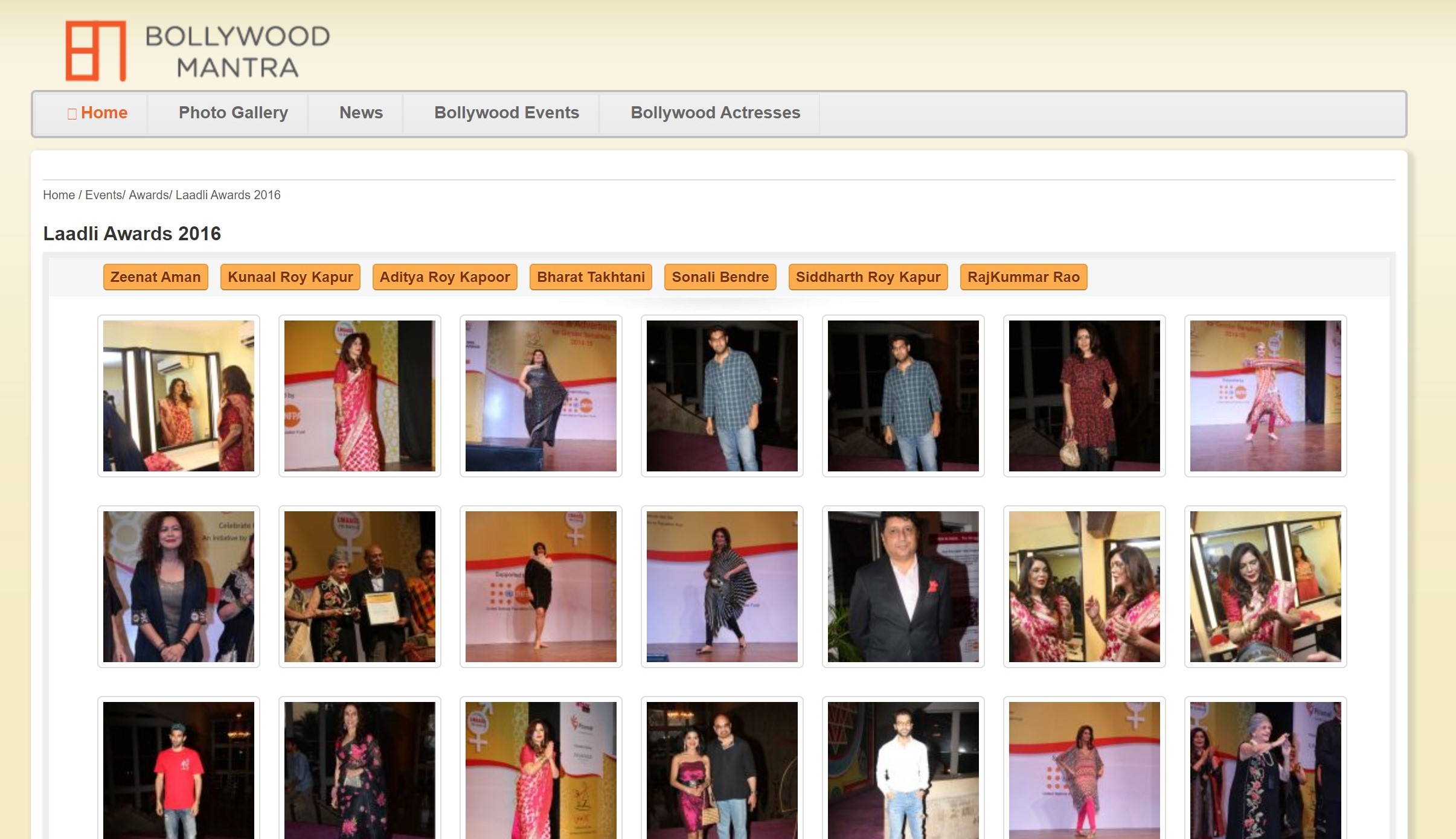Open photo of woman in red printed dress
1456x839 pixels.
1085,396
